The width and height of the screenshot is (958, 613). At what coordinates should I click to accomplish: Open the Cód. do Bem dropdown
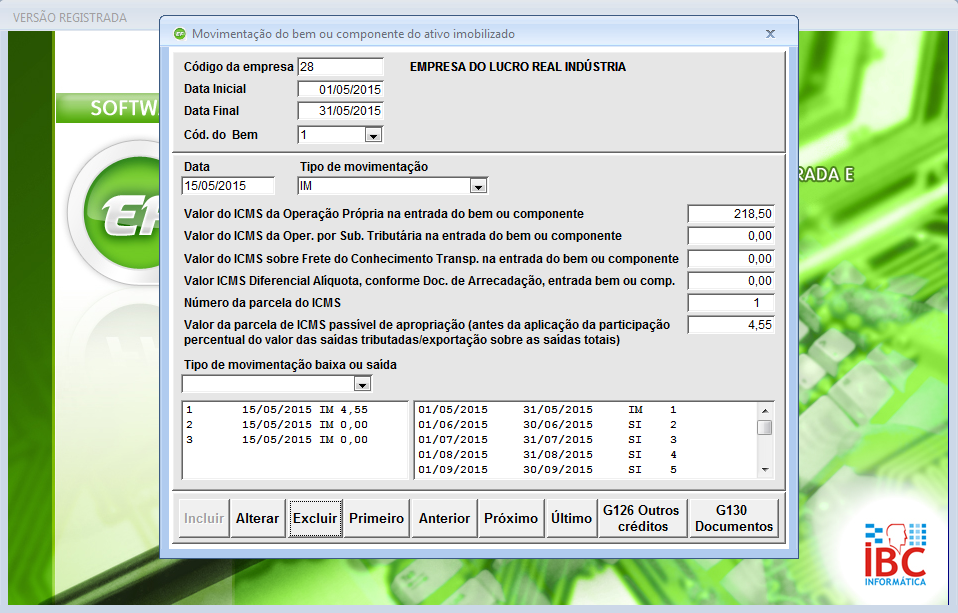[373, 135]
